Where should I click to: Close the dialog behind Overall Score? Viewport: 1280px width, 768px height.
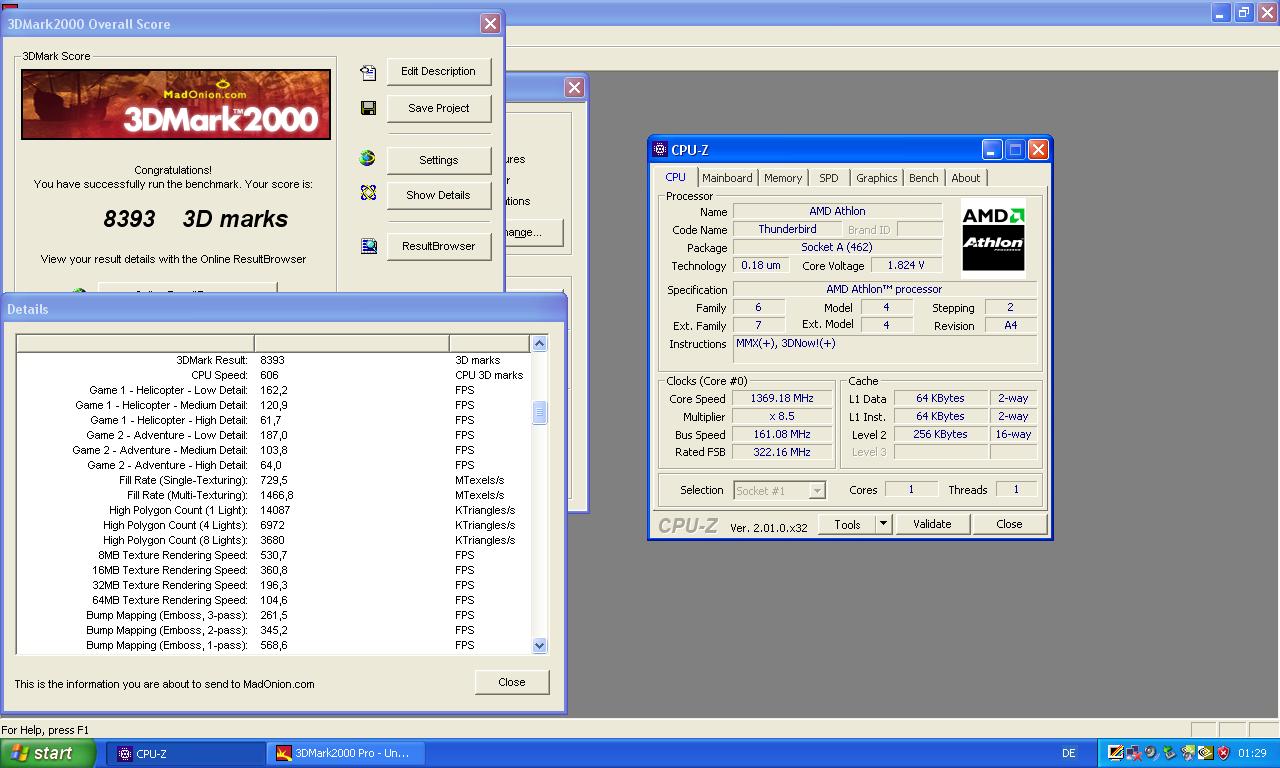pos(574,88)
